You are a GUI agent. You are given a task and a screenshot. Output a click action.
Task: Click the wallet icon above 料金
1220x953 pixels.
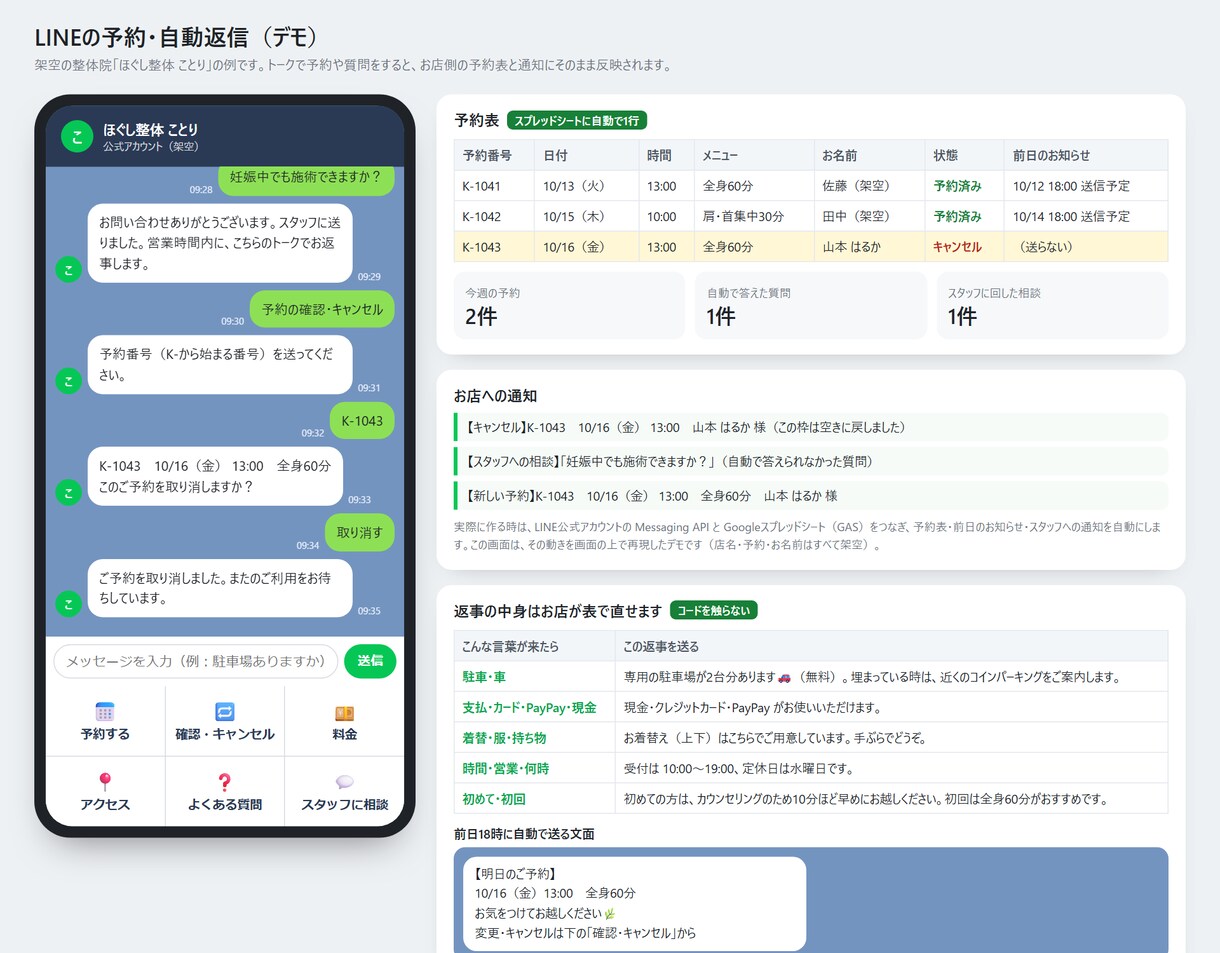tap(345, 713)
